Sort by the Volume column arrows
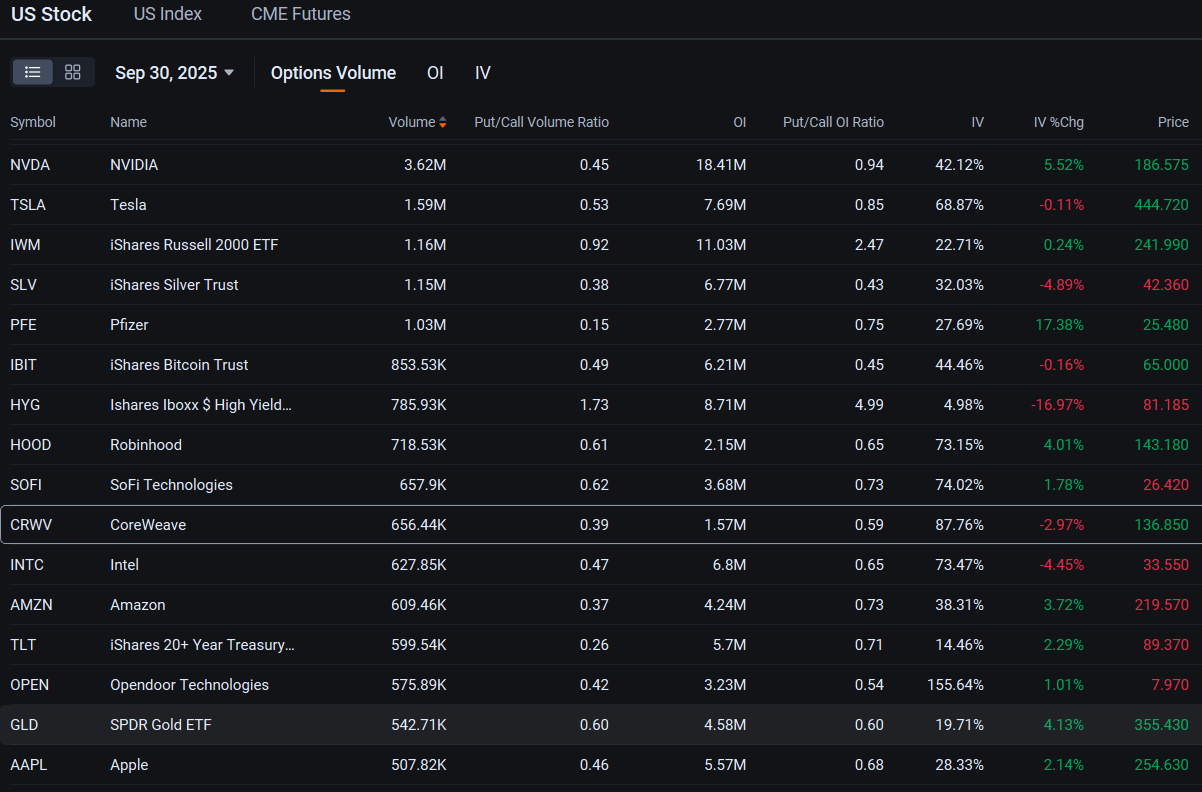1202x792 pixels. tap(442, 122)
